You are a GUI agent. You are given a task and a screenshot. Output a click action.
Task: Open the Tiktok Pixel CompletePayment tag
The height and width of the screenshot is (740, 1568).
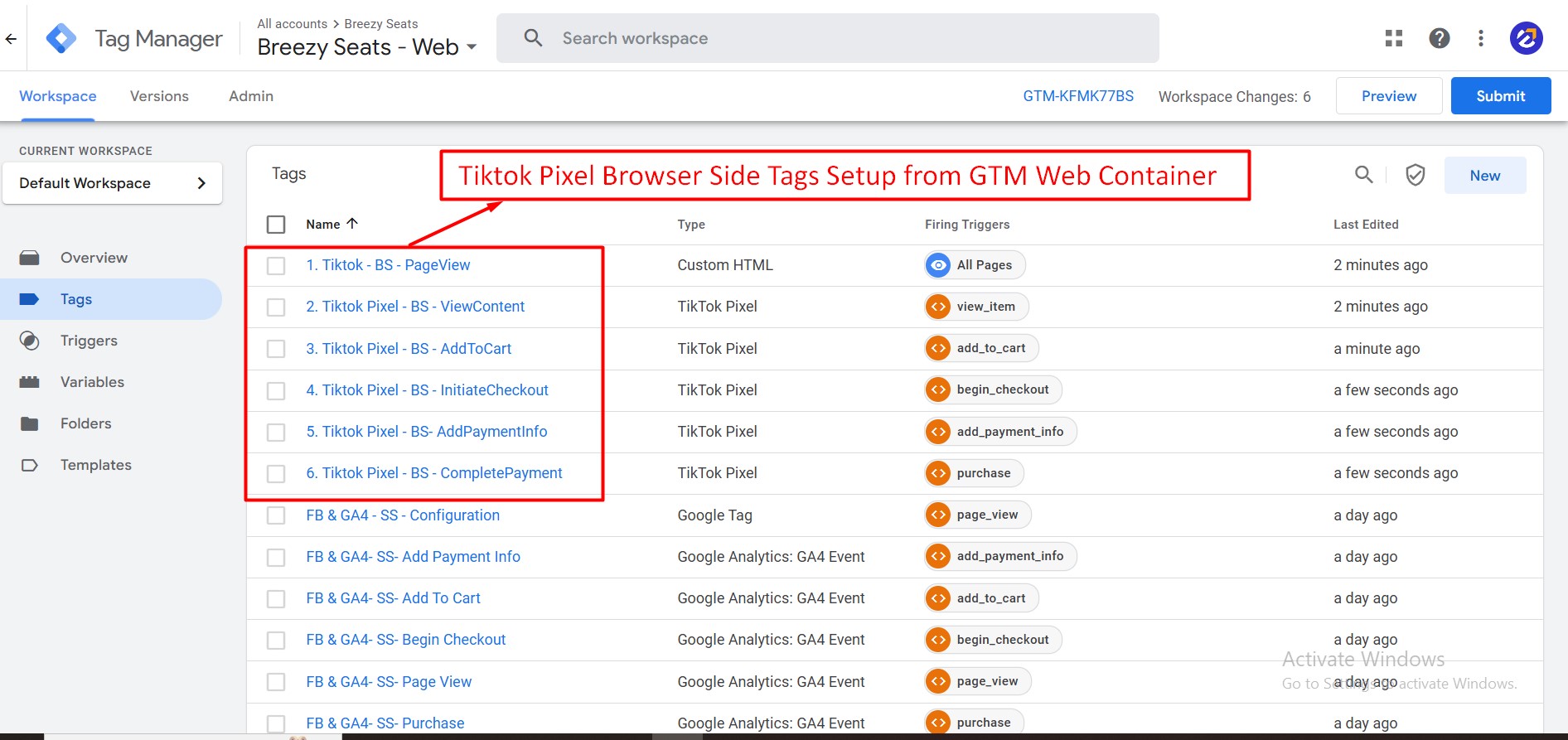(x=434, y=473)
